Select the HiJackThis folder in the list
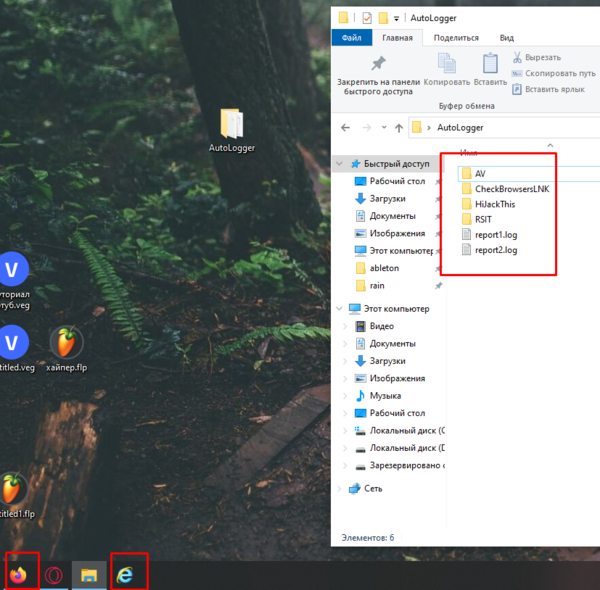 (494, 204)
